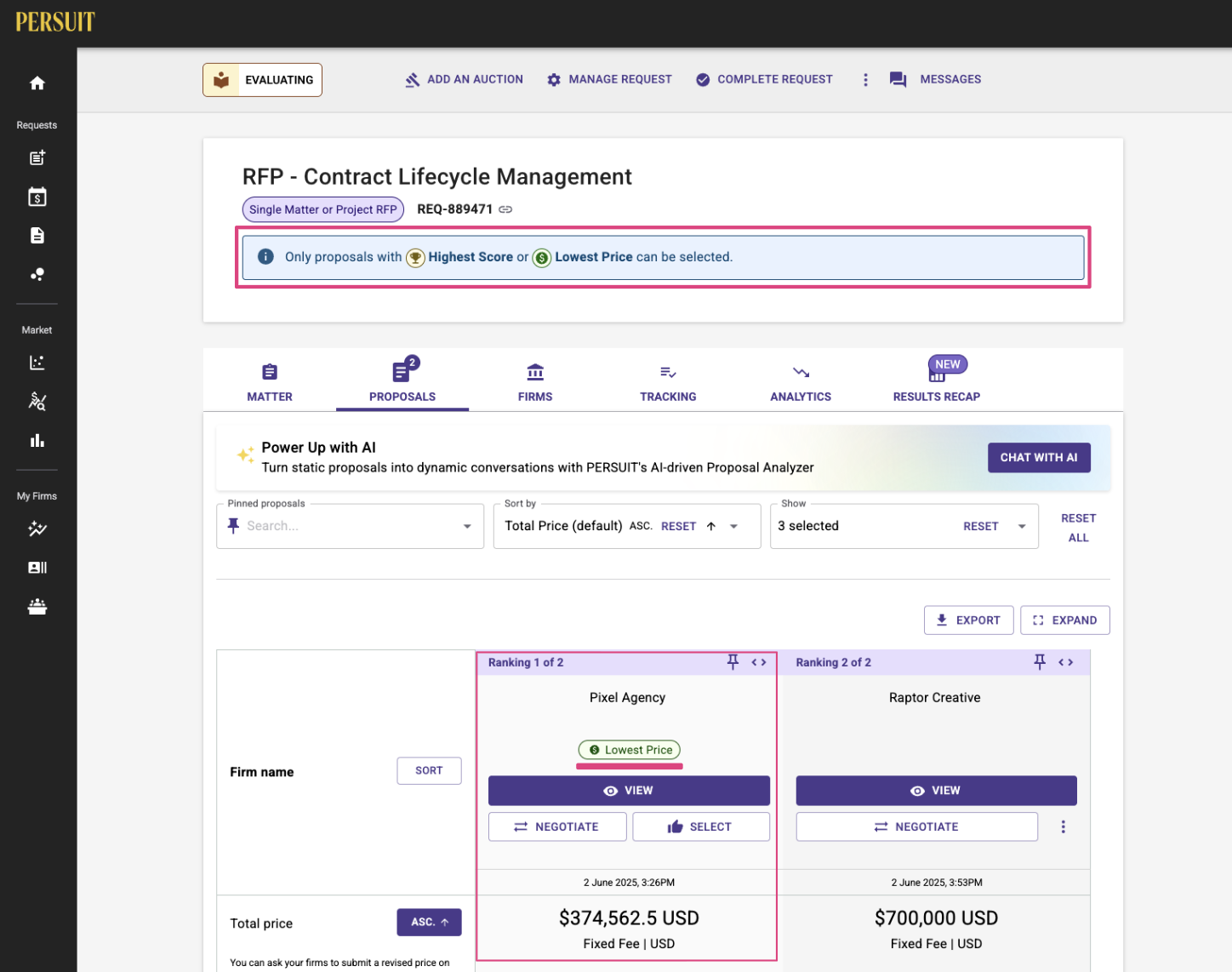Click the sparkle trend icon under My Firms
Screen dimensions: 1232x972
coord(37,529)
